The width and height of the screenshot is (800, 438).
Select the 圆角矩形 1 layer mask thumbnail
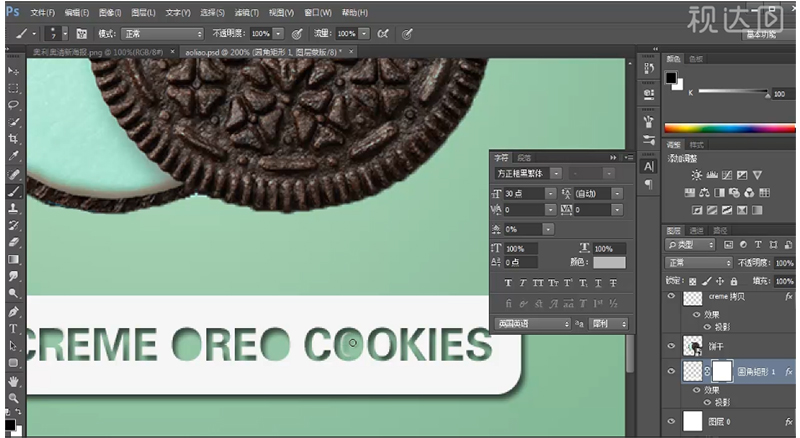722,371
